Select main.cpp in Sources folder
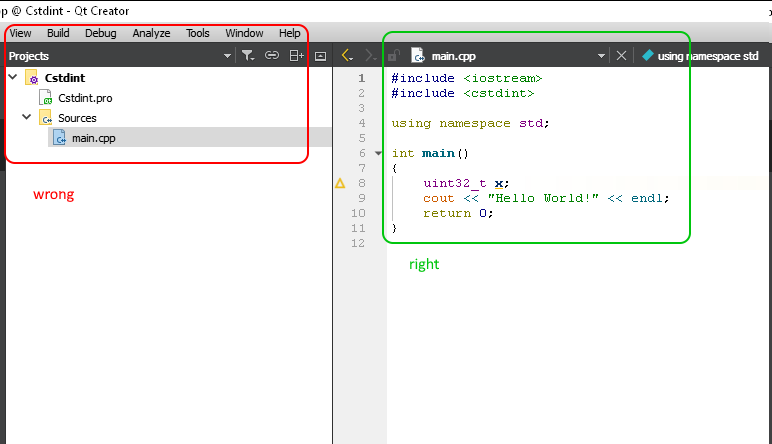Viewport: 772px width, 444px height. [x=93, y=138]
